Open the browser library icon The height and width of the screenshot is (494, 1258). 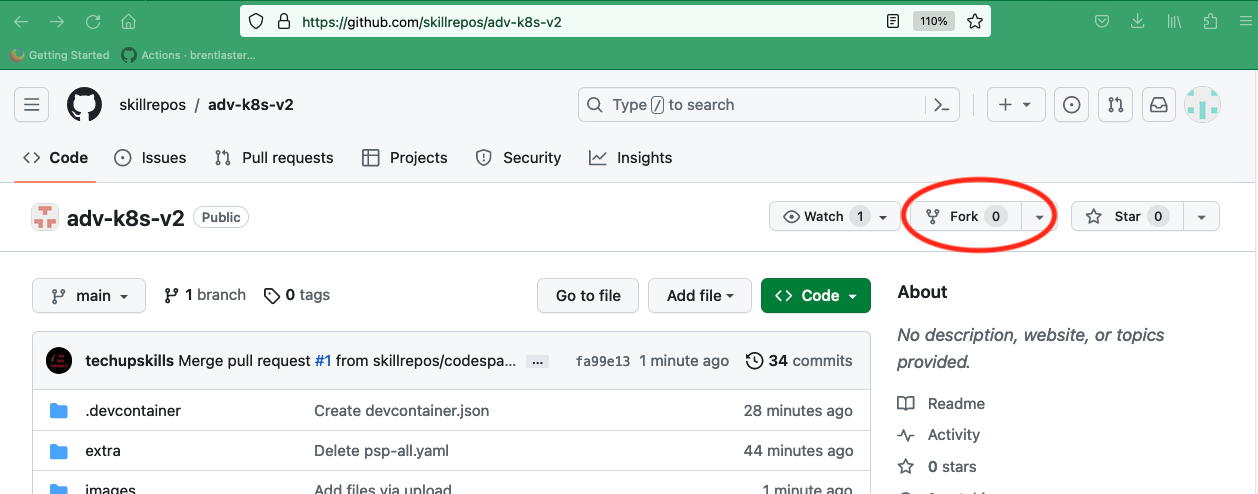click(x=1175, y=21)
